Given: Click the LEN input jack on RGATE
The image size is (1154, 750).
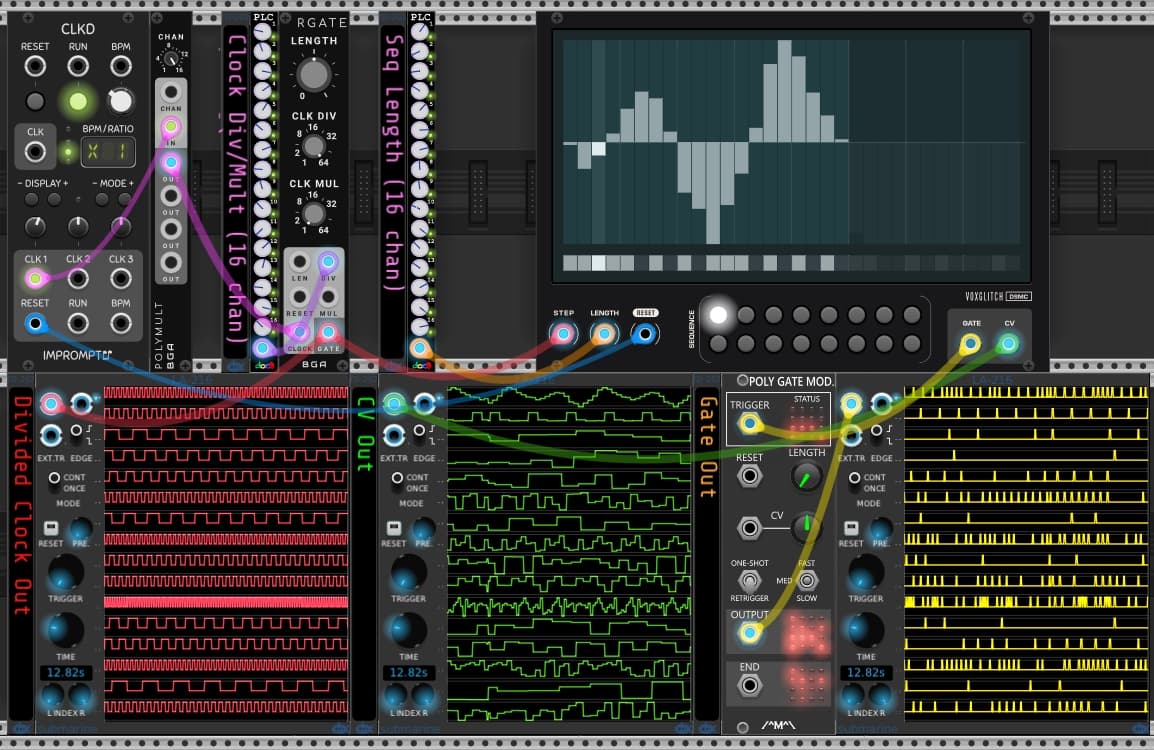Looking at the screenshot, I should tap(299, 263).
